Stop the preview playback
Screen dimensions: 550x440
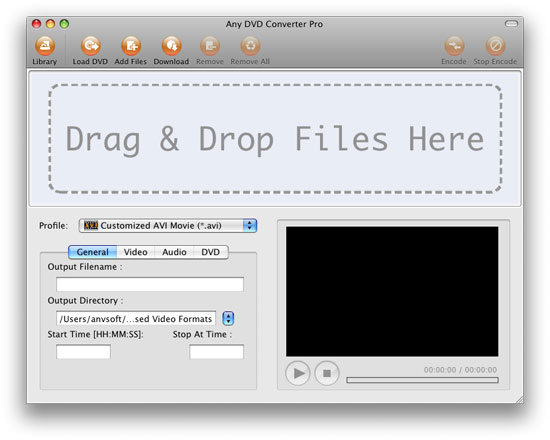pyautogui.click(x=327, y=373)
